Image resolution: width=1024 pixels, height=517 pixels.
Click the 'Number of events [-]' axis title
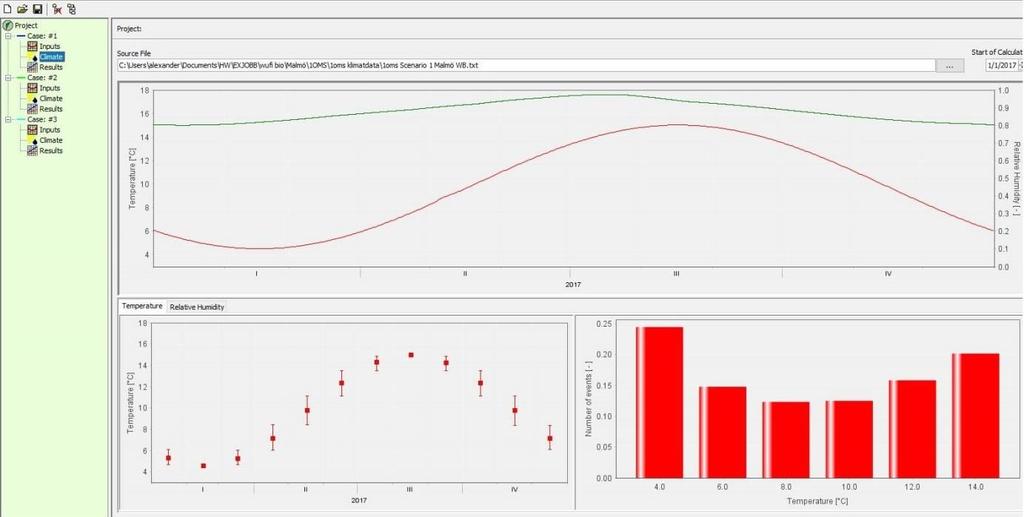coord(589,400)
